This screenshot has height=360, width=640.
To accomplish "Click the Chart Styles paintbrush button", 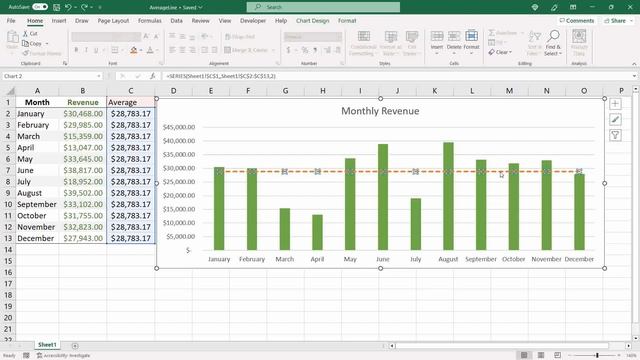I will pyautogui.click(x=615, y=119).
